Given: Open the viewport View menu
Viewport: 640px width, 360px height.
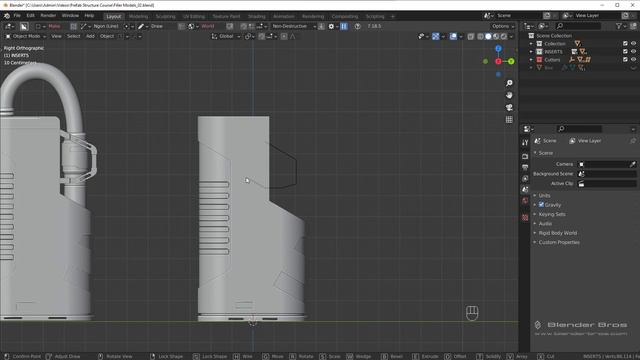Looking at the screenshot, I should tap(56, 36).
